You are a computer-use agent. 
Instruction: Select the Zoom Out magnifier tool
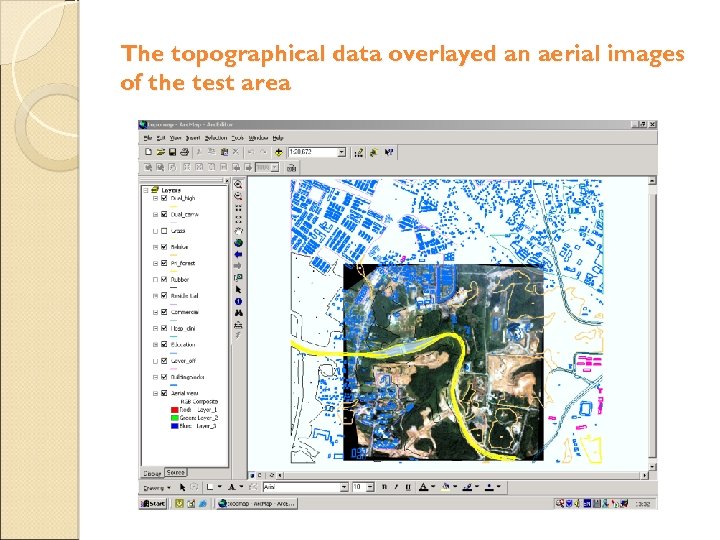click(238, 196)
